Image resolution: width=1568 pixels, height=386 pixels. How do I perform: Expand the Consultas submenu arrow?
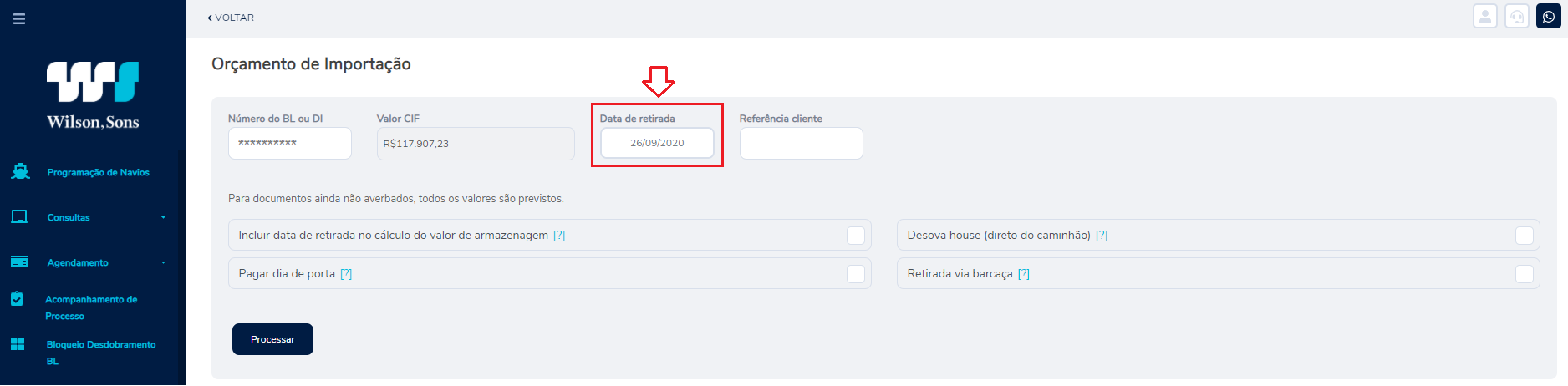pyautogui.click(x=163, y=217)
